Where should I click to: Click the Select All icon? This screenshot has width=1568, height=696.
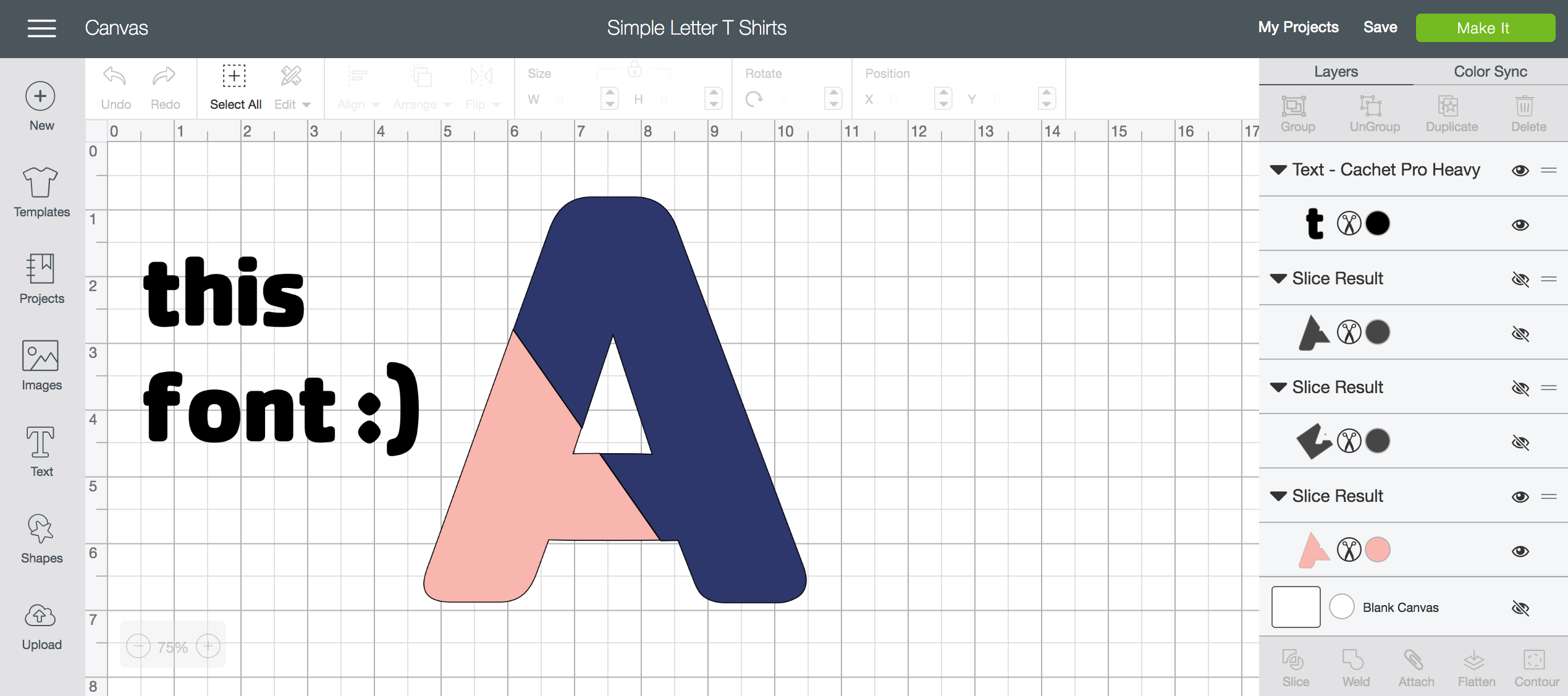tap(234, 76)
